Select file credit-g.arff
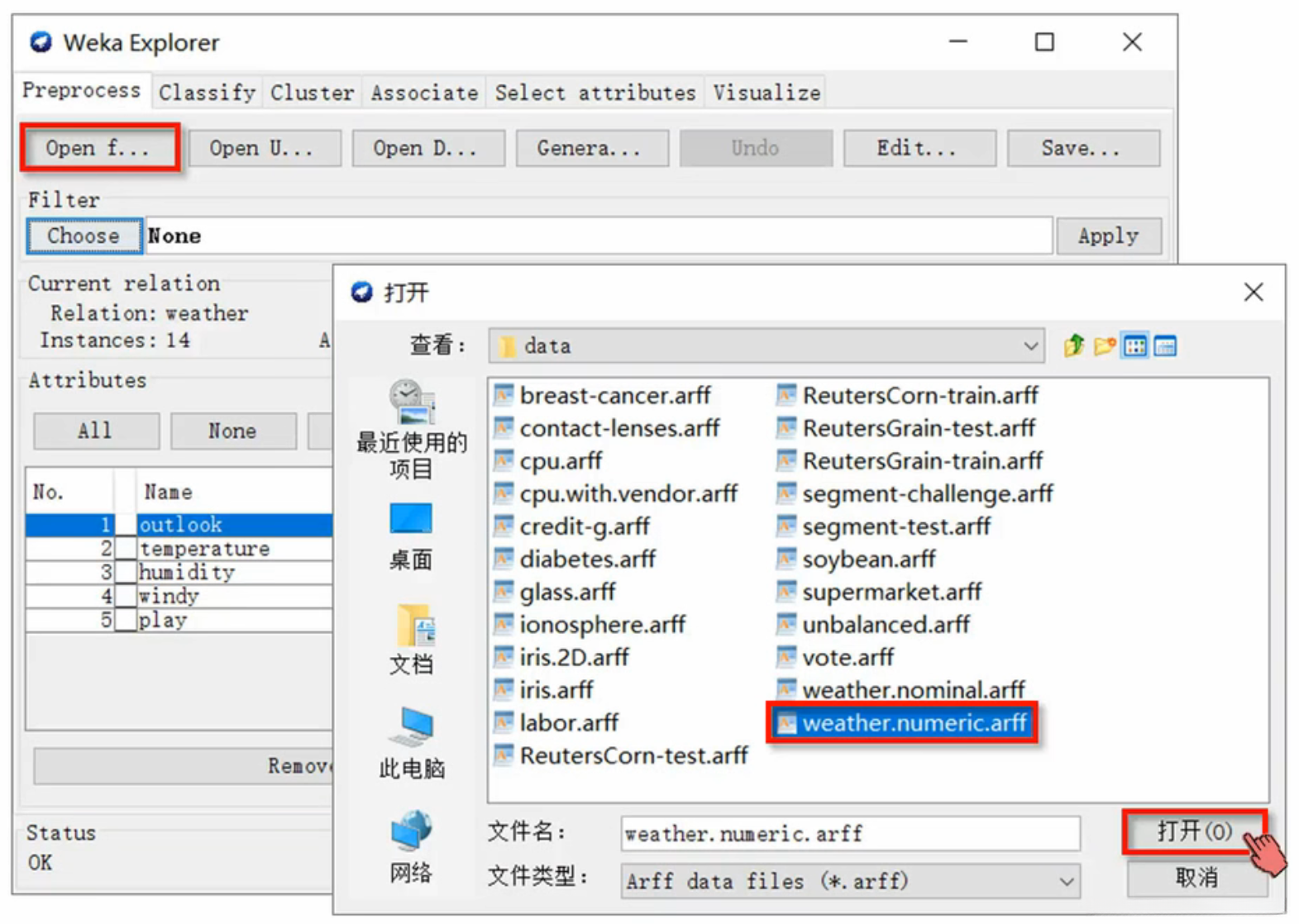Viewport: 1299px width, 924px height. (x=572, y=526)
